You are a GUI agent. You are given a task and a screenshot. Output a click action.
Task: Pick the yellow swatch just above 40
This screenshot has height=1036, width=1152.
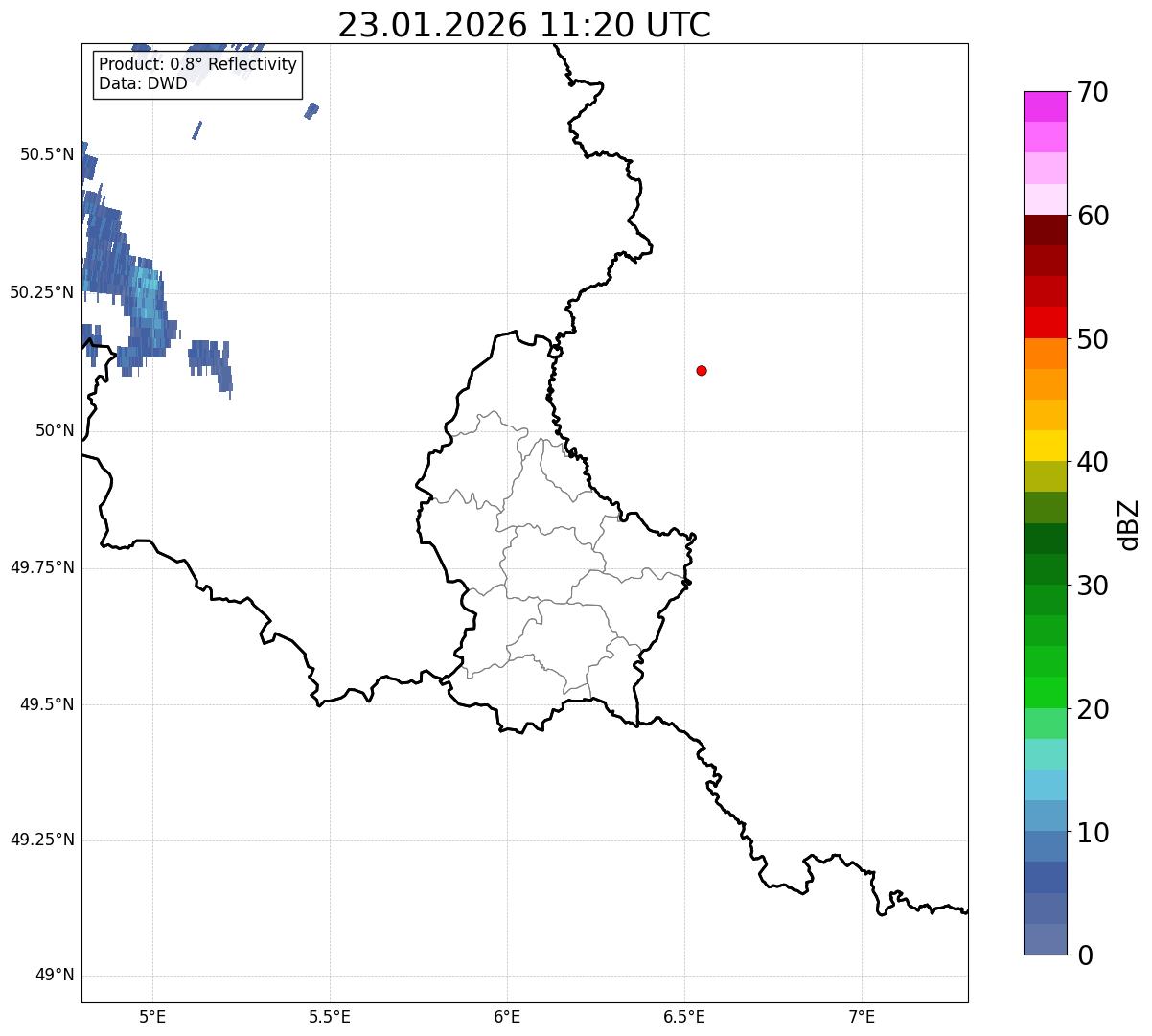point(1046,446)
